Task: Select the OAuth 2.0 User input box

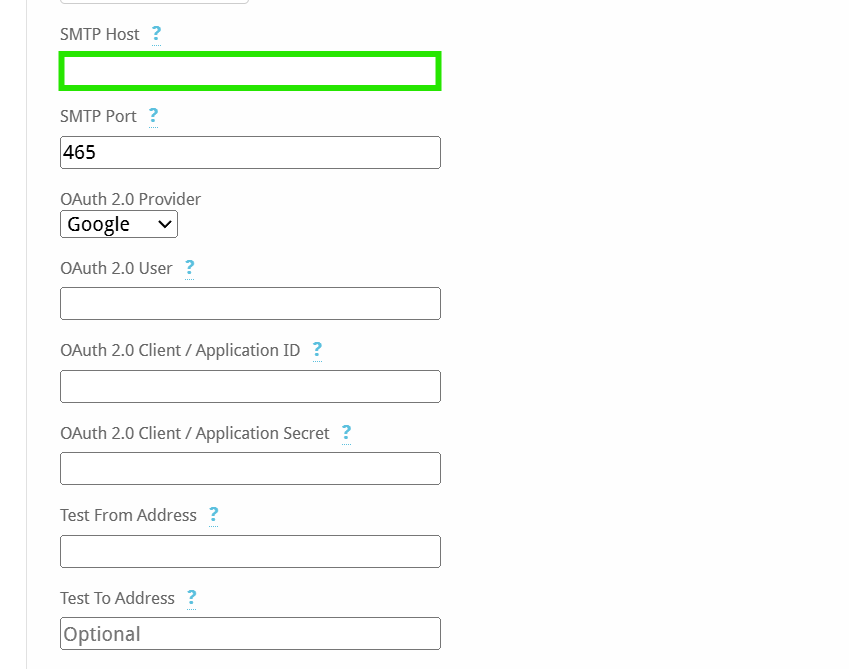Action: pyautogui.click(x=250, y=304)
